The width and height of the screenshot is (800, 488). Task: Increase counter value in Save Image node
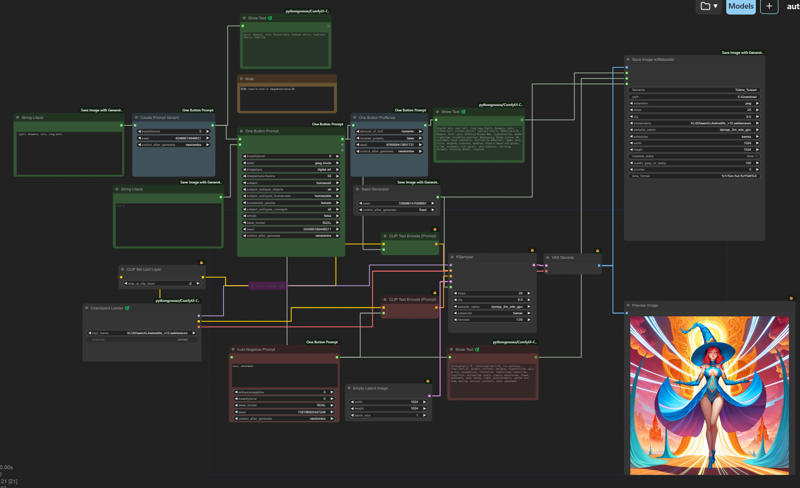(x=757, y=169)
